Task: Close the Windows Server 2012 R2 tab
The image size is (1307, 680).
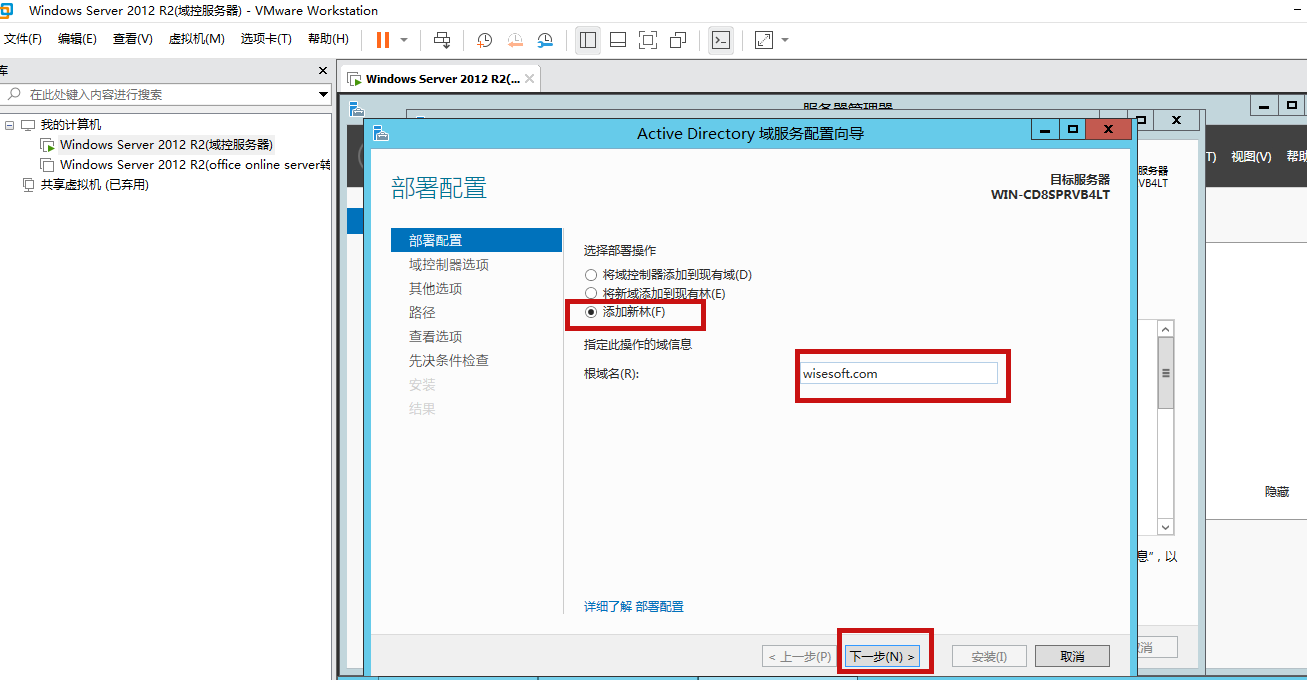Action: [530, 79]
